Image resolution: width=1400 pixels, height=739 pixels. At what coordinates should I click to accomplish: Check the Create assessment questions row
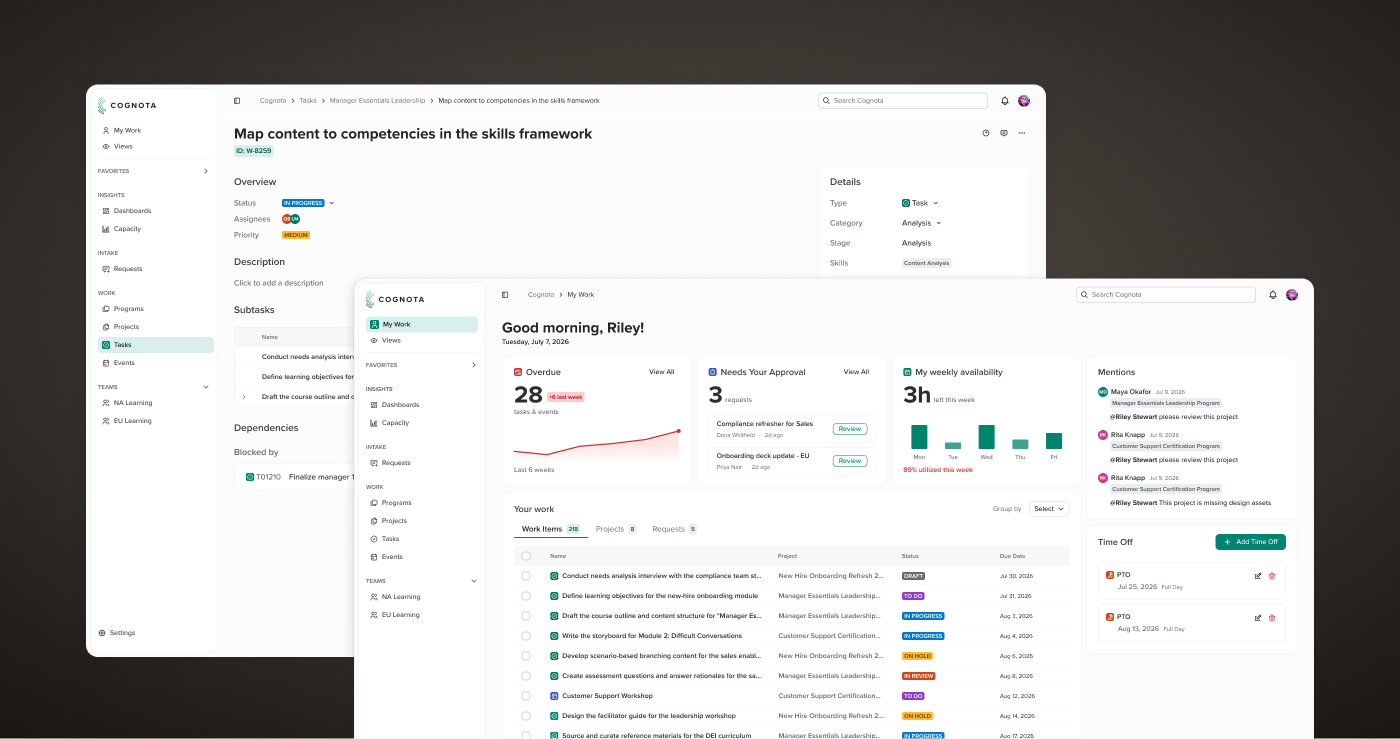(526, 676)
